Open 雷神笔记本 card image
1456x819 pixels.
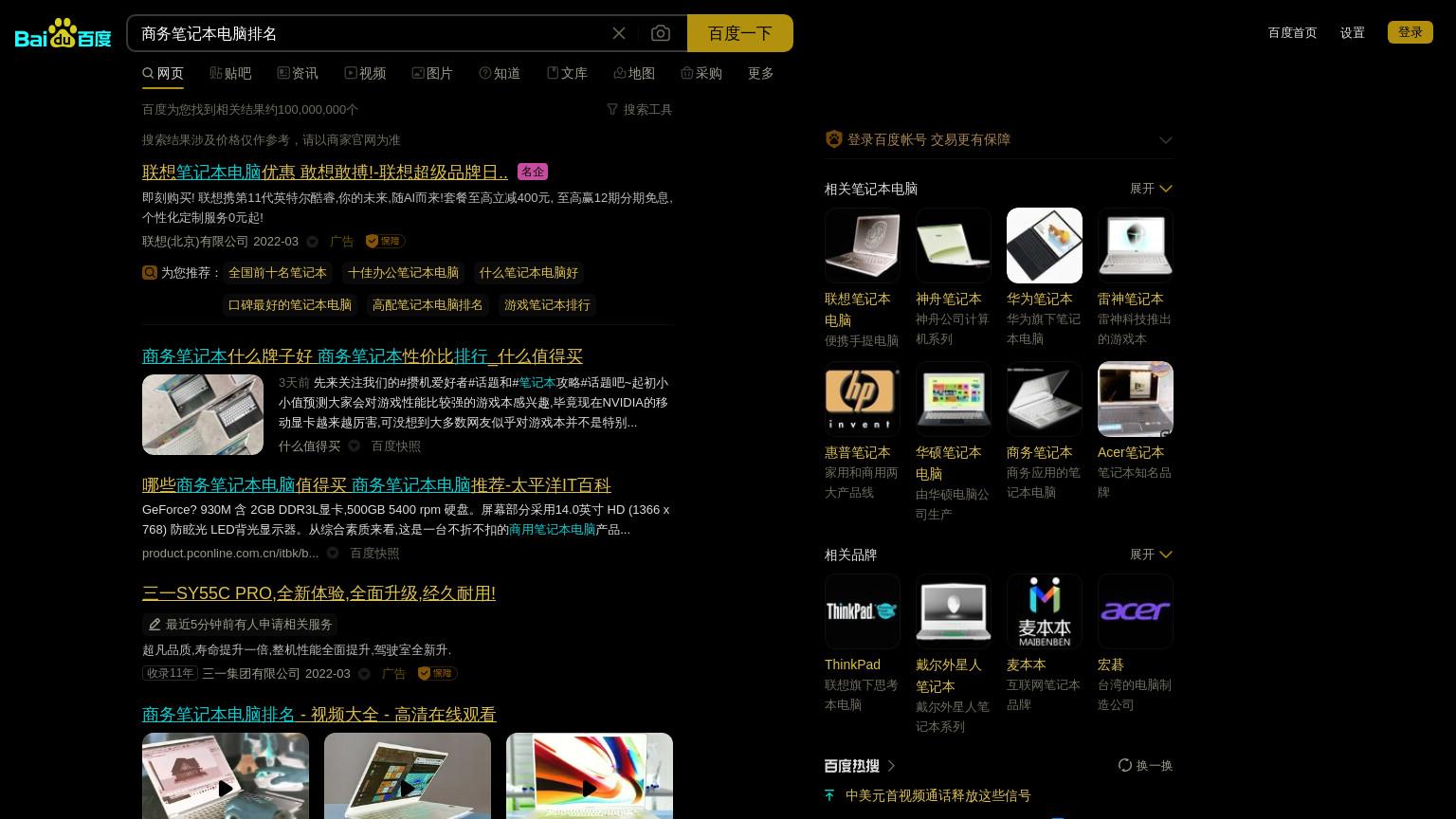1136,246
